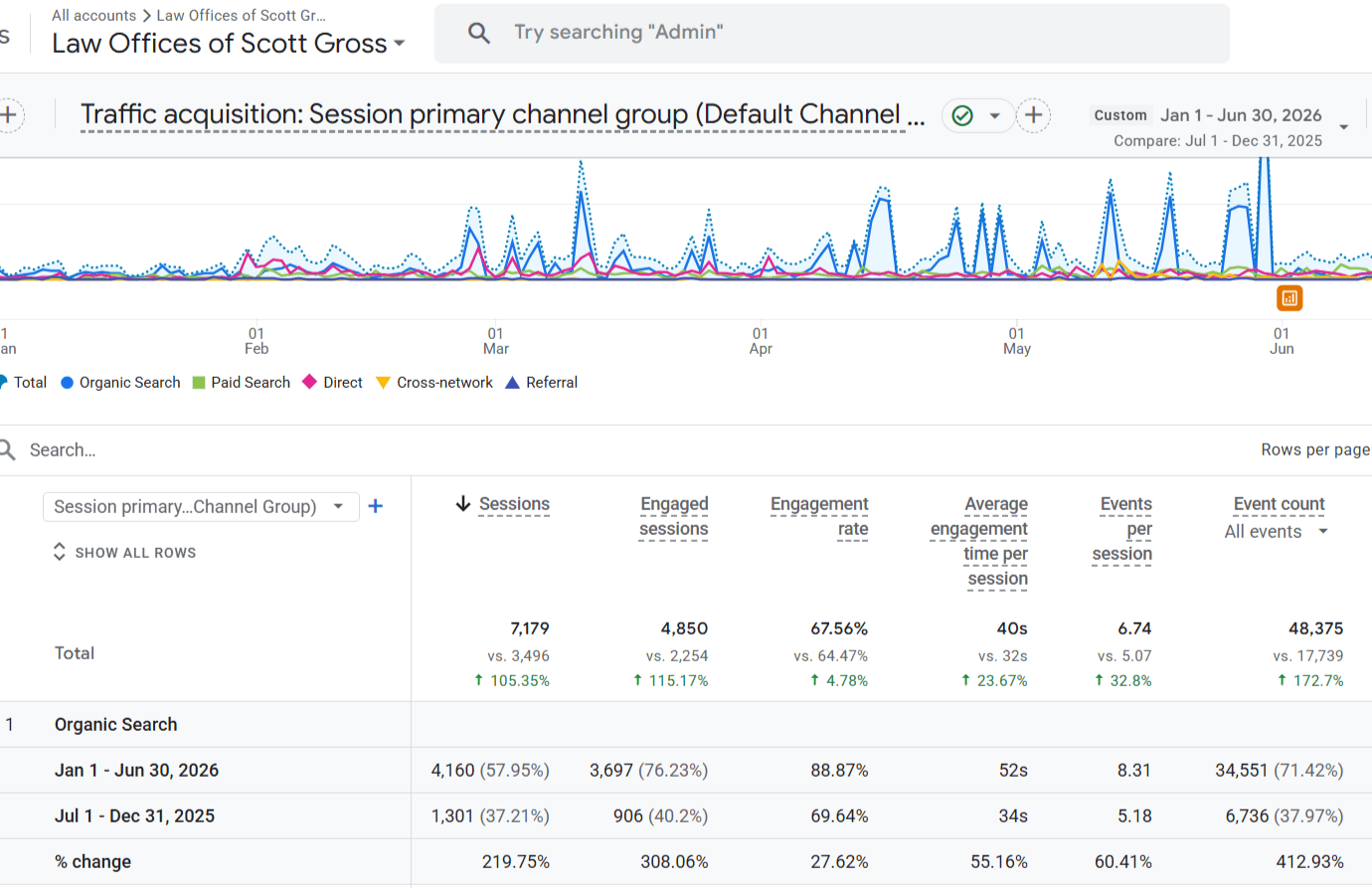Click the Traffic acquisition report title
This screenshot has height=888, width=1372.
(502, 115)
